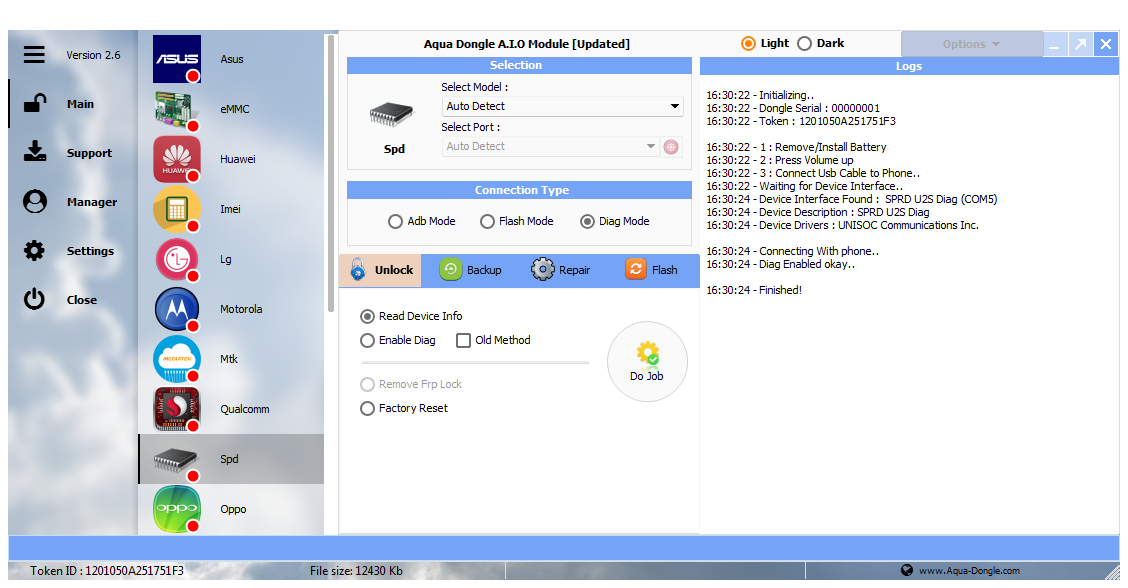This screenshot has width=1128, height=588.
Task: Switch to the Repair tab
Action: click(561, 271)
